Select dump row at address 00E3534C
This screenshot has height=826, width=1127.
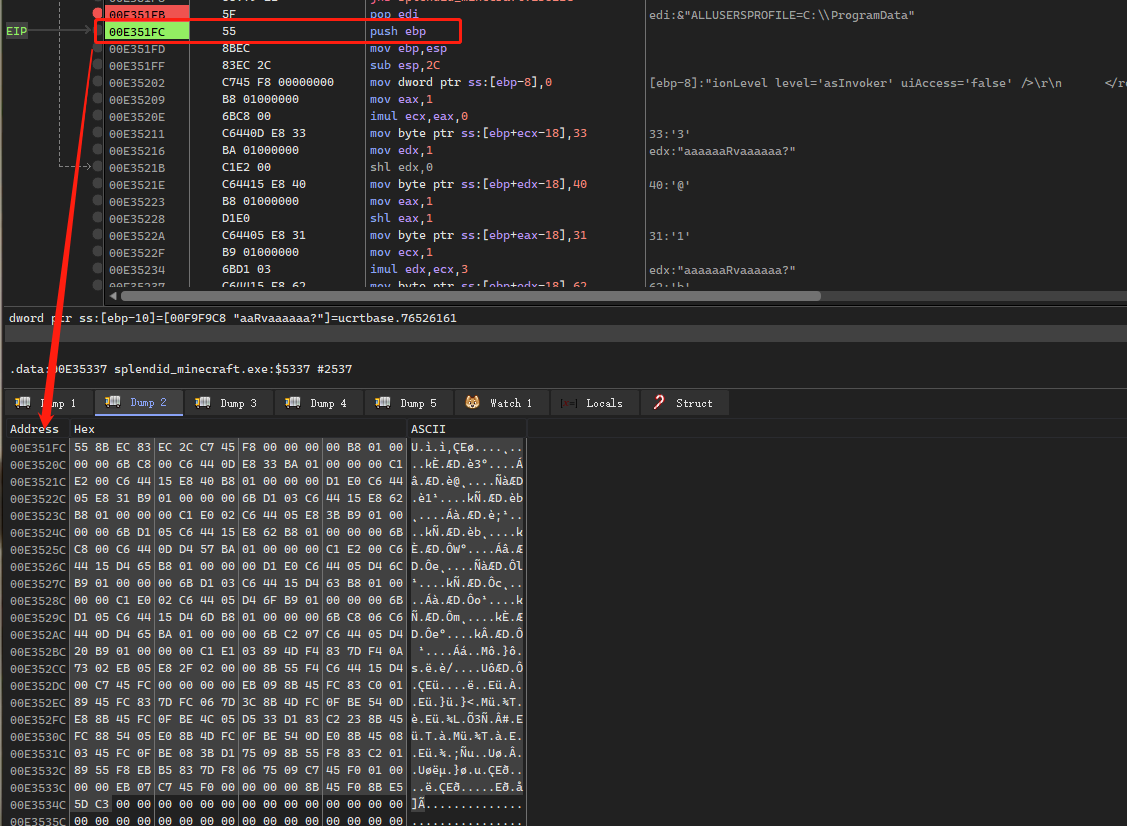(266, 804)
